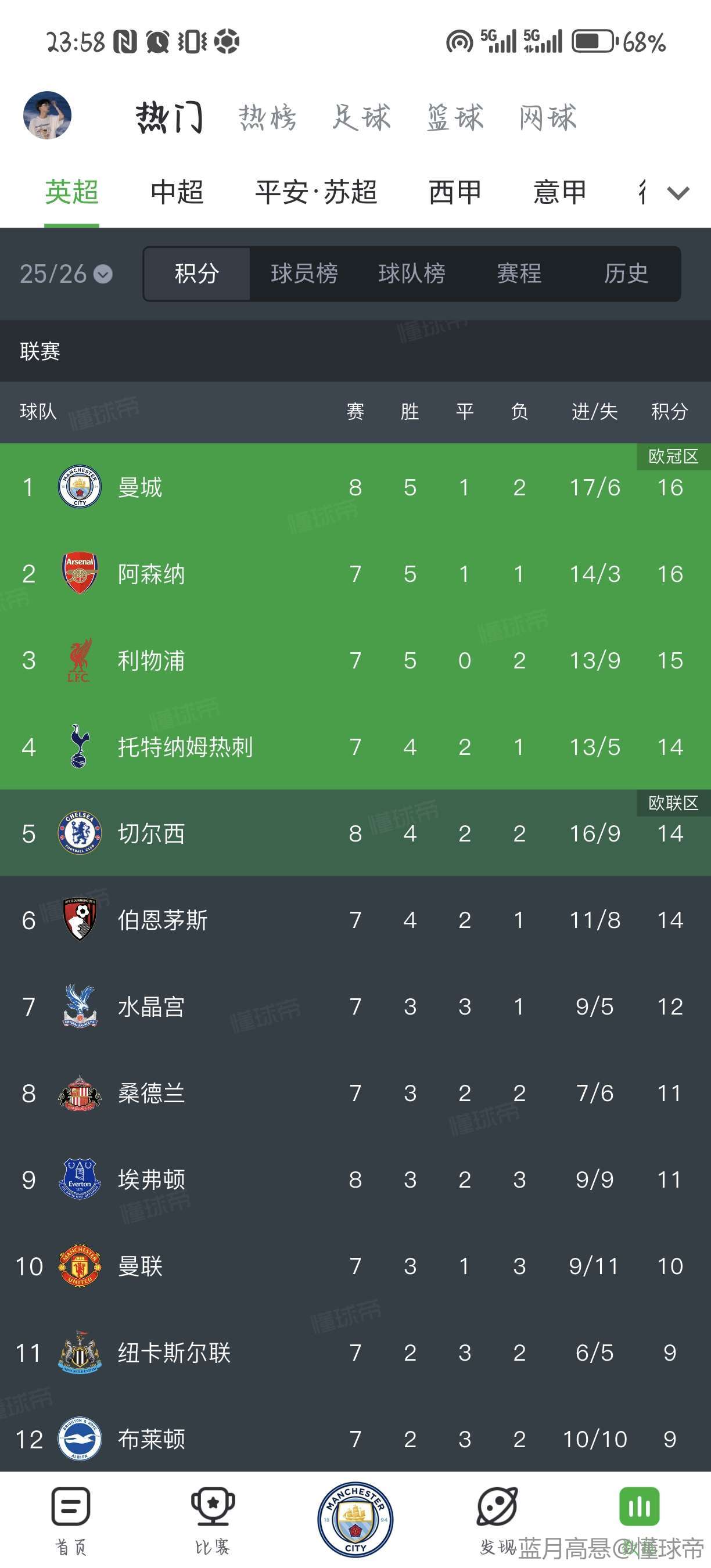Tap the Chelsea club badge
This screenshot has width=711, height=1568.
pyautogui.click(x=80, y=833)
